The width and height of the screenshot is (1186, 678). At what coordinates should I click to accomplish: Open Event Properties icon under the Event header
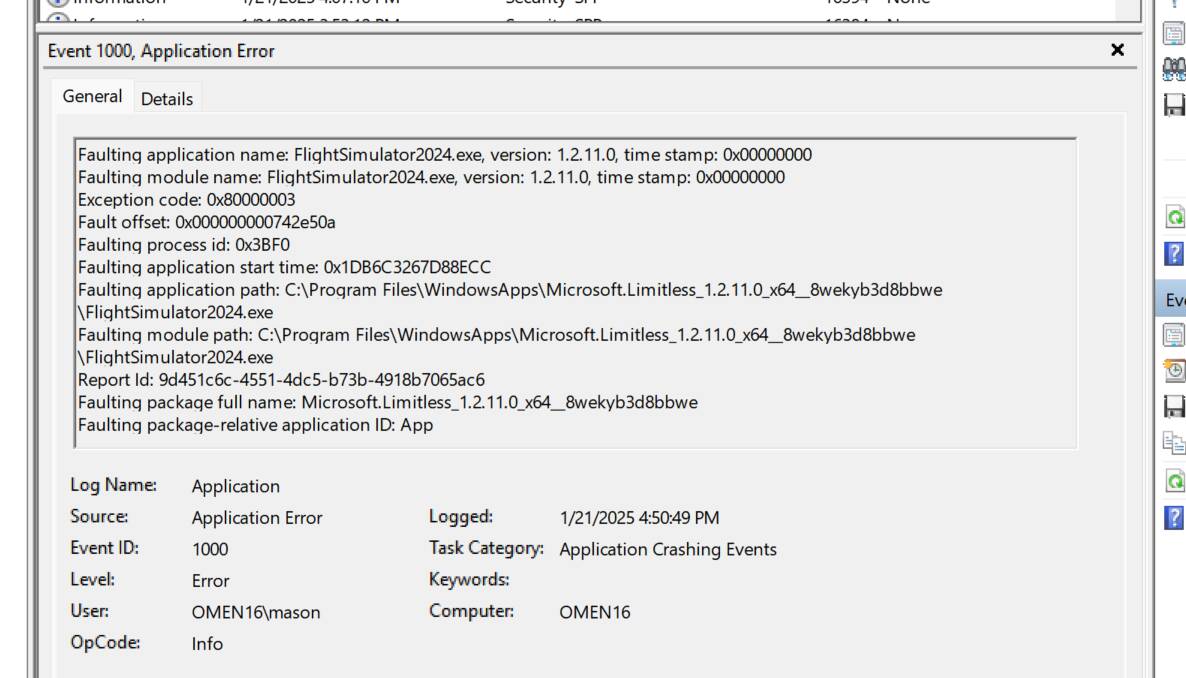[x=1174, y=335]
